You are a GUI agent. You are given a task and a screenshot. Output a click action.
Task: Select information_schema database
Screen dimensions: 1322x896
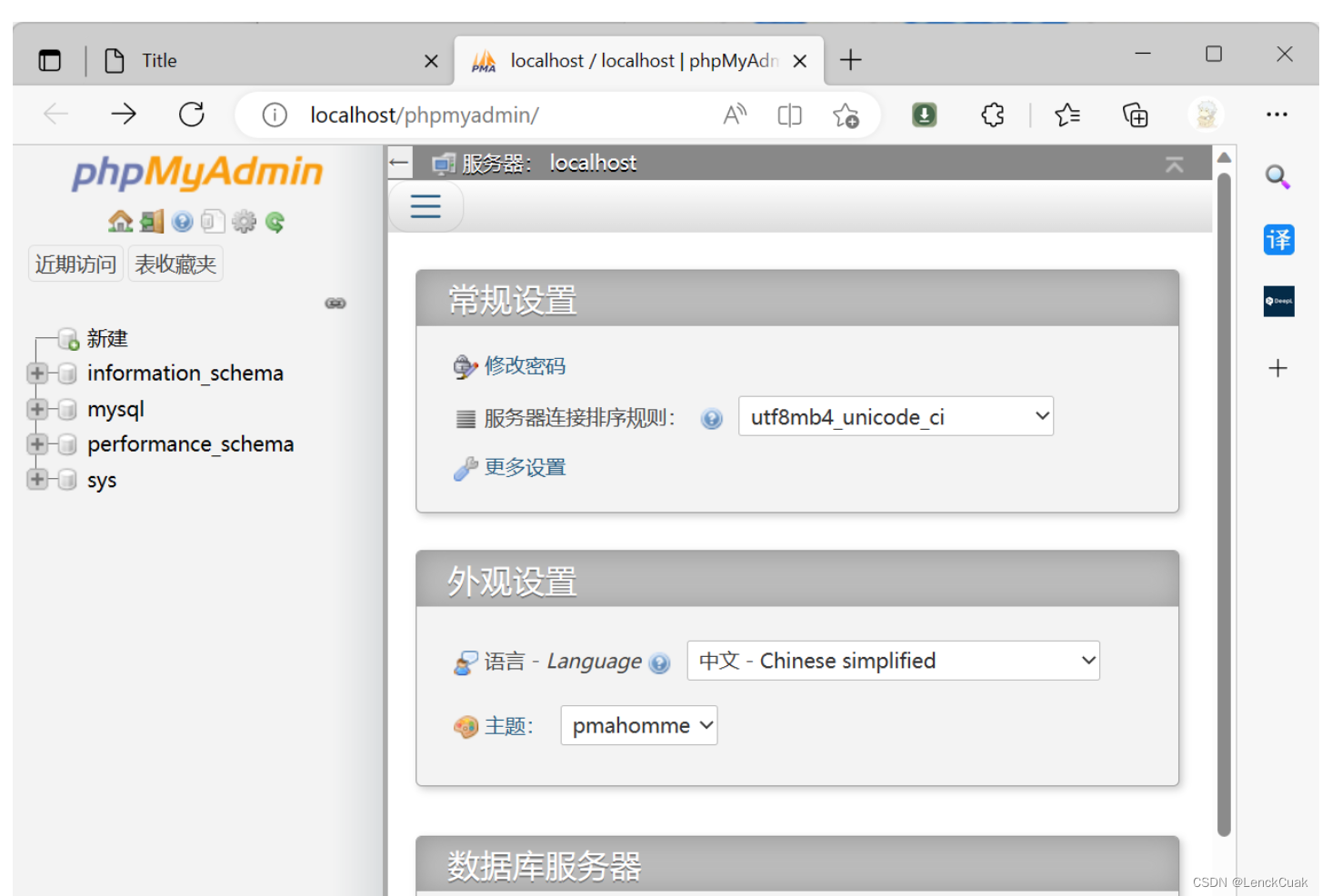point(185,373)
